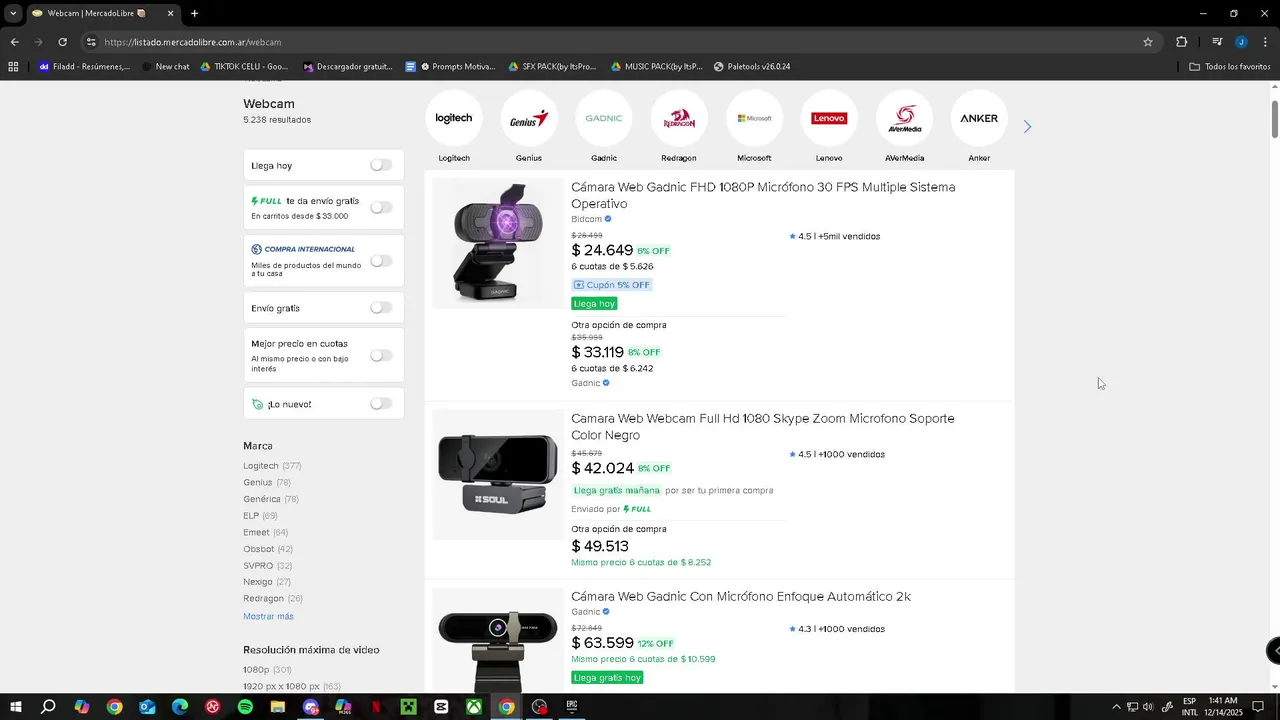Image resolution: width=1280 pixels, height=720 pixels.
Task: Go back with browser back arrow
Action: pos(14,42)
